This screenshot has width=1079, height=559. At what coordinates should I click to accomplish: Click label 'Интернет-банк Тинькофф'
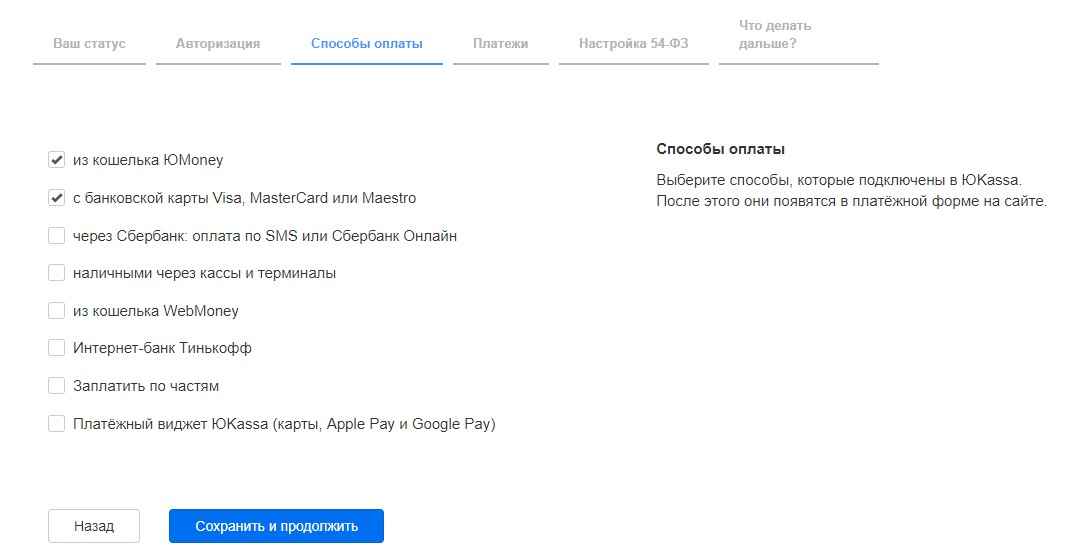(x=162, y=348)
